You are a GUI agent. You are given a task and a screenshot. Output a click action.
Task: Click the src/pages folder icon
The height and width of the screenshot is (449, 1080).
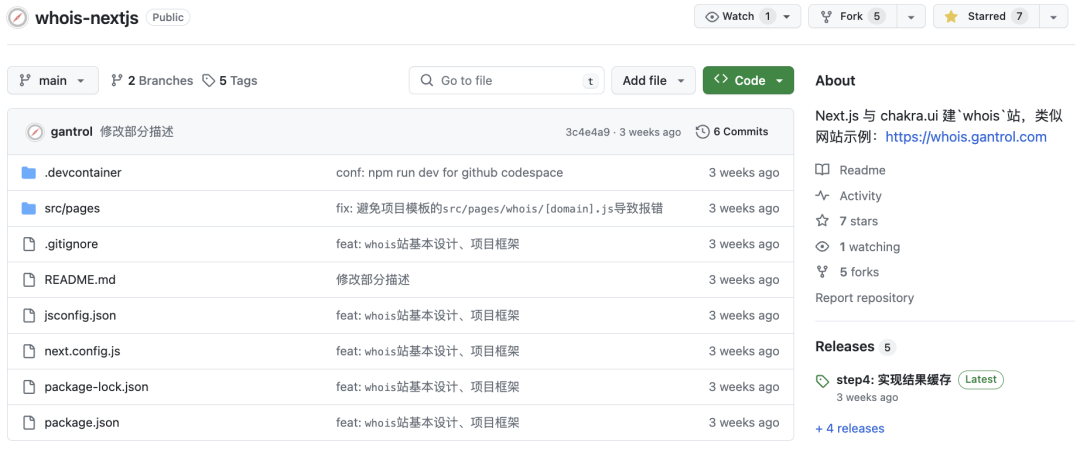28,209
